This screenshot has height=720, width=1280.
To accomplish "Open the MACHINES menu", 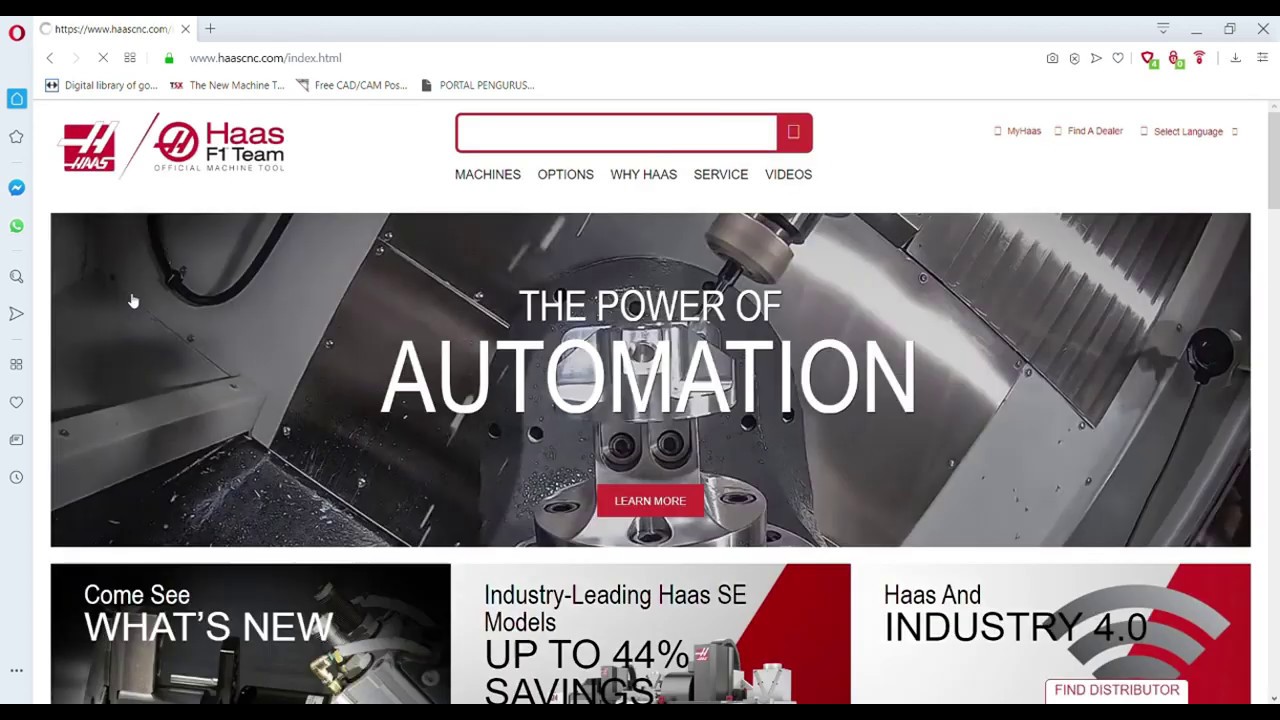I will 488,174.
